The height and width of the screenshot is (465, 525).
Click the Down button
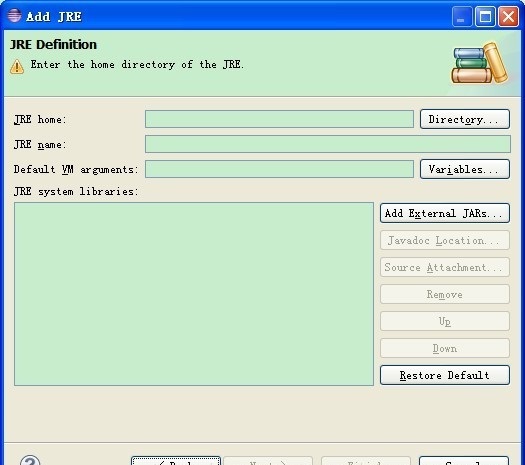(445, 348)
